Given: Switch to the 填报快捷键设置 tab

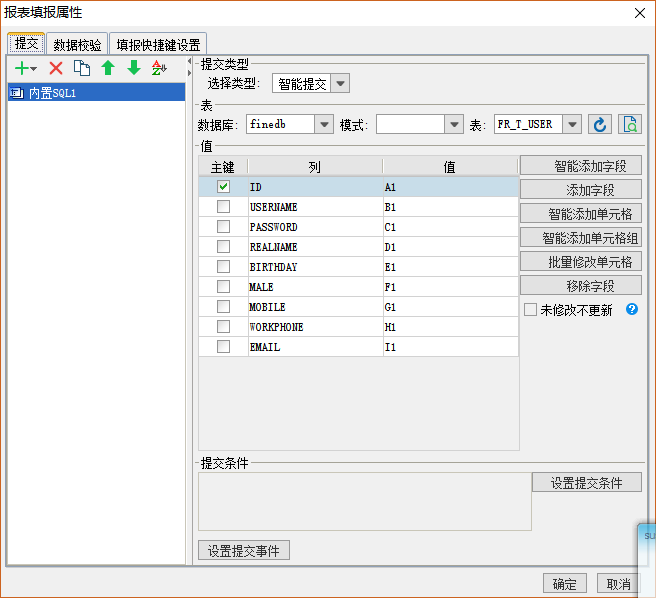Looking at the screenshot, I should (158, 44).
